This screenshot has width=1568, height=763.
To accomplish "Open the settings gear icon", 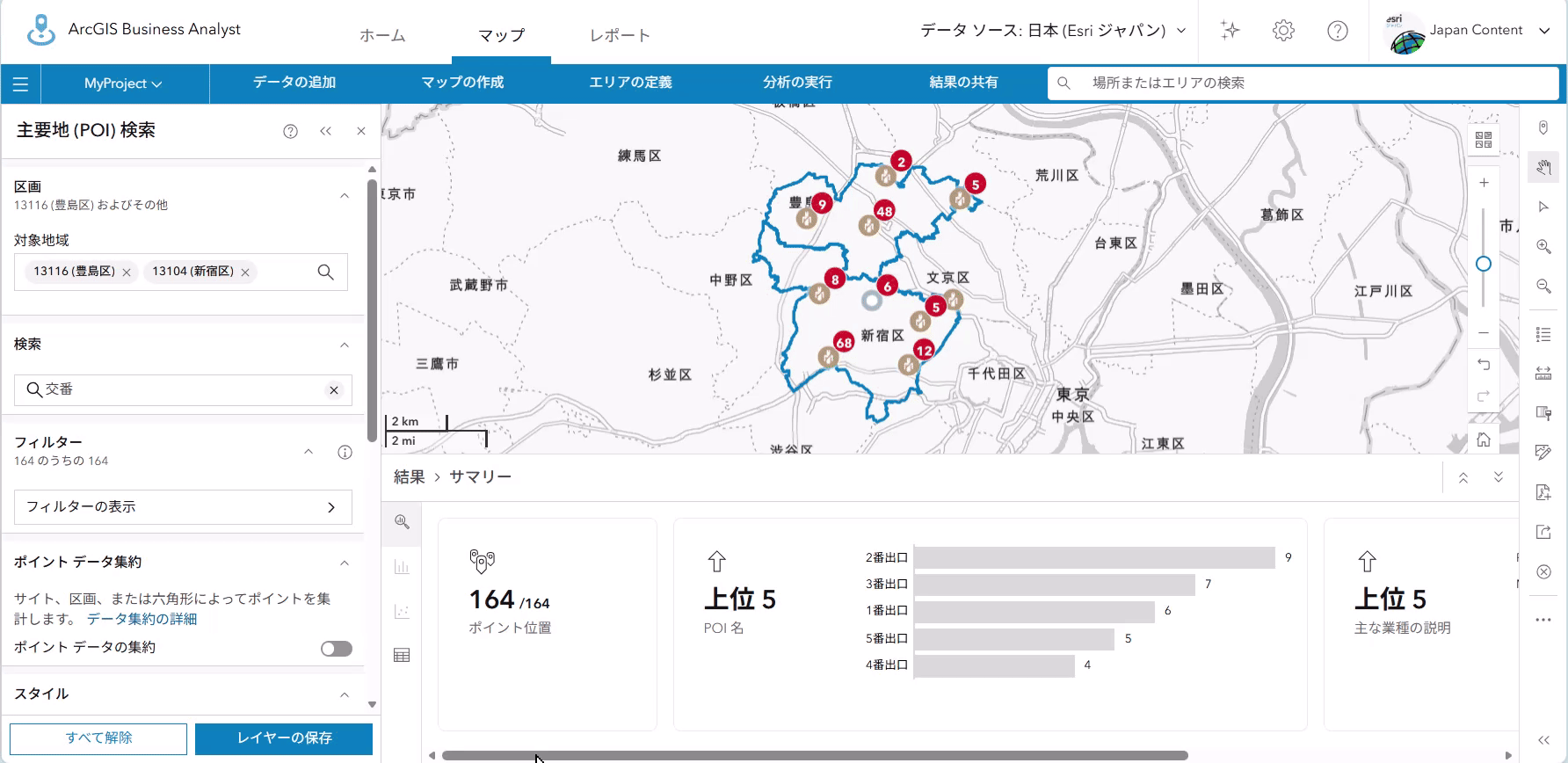I will tap(1283, 31).
